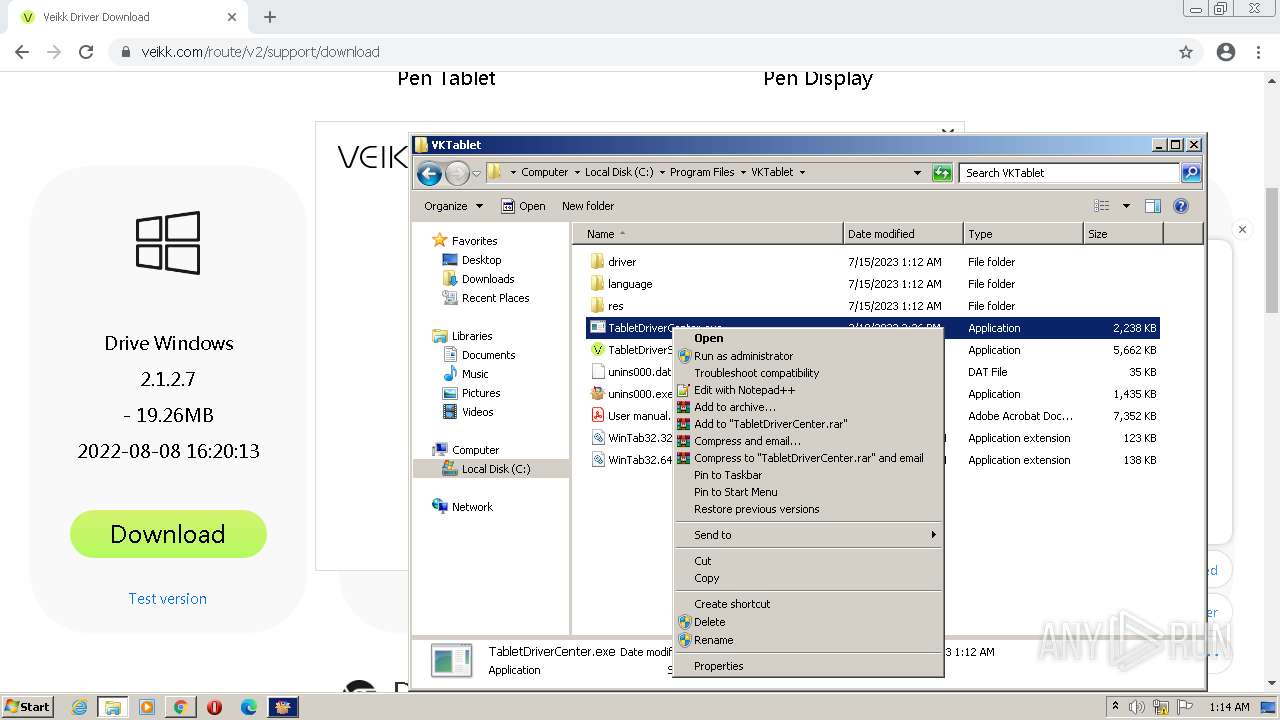Choose Pin to Taskbar
The image size is (1280, 720).
pyautogui.click(x=808, y=475)
